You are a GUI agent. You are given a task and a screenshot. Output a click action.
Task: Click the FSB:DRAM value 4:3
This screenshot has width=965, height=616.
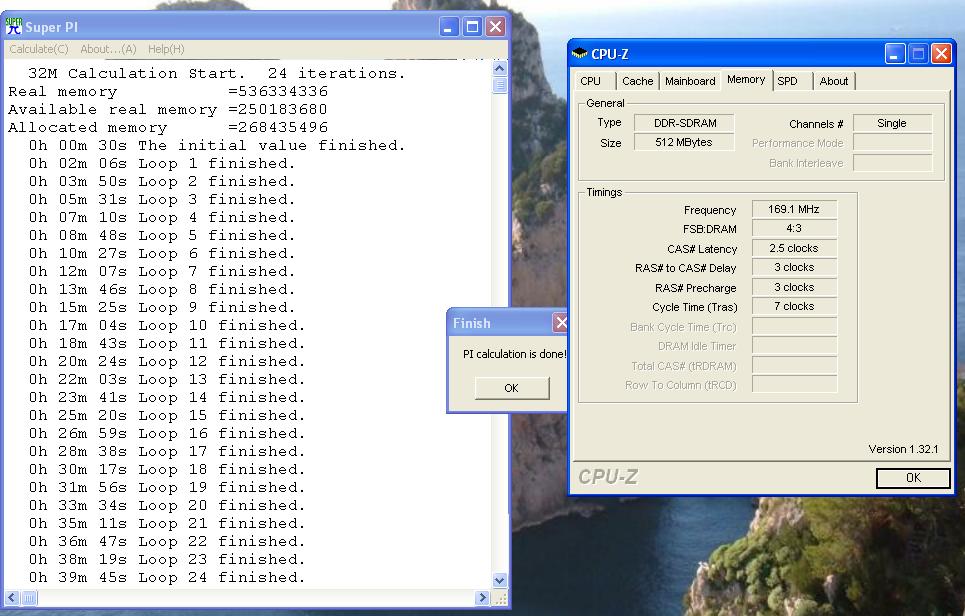(794, 228)
